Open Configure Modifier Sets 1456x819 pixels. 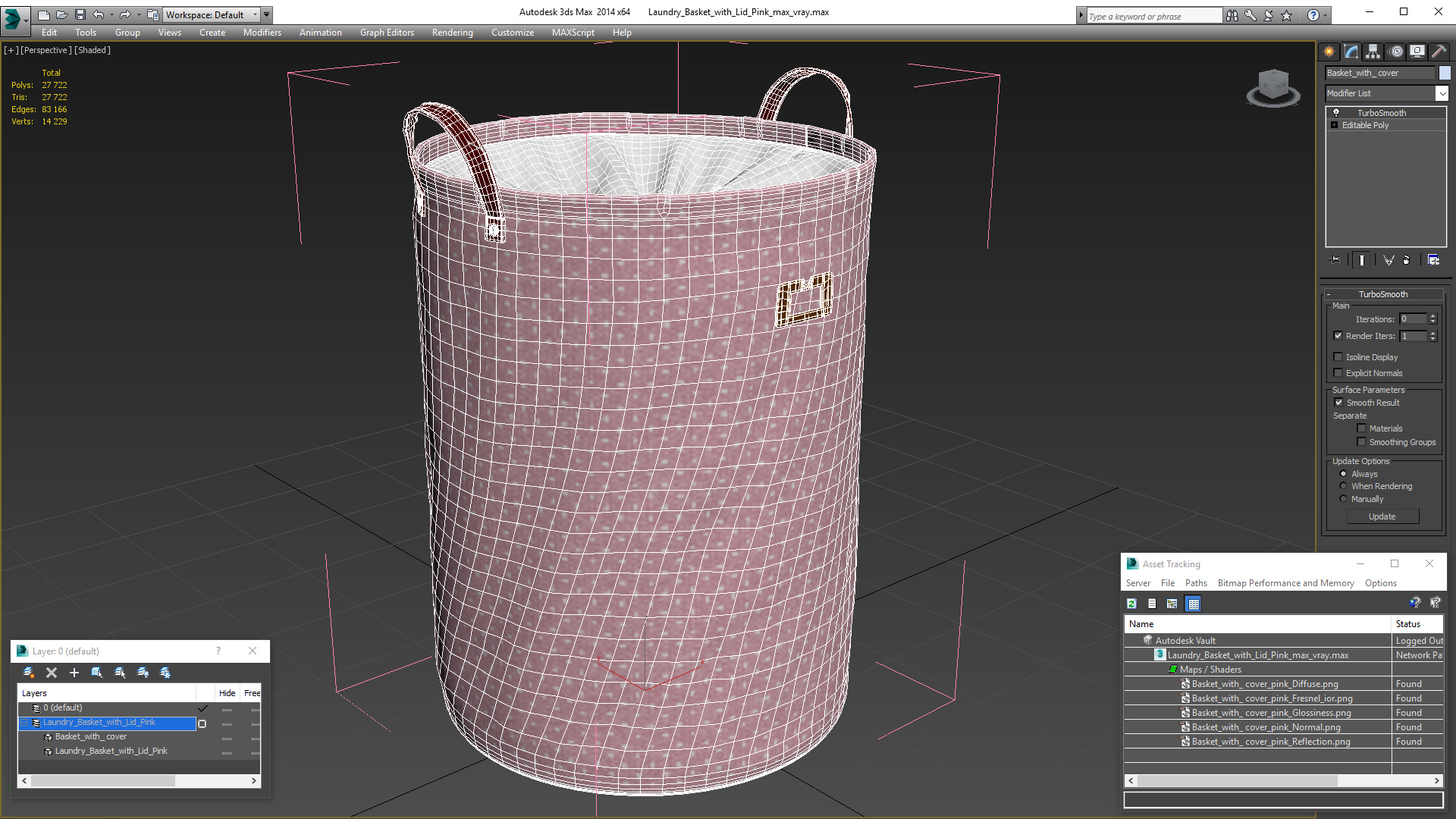(1433, 260)
